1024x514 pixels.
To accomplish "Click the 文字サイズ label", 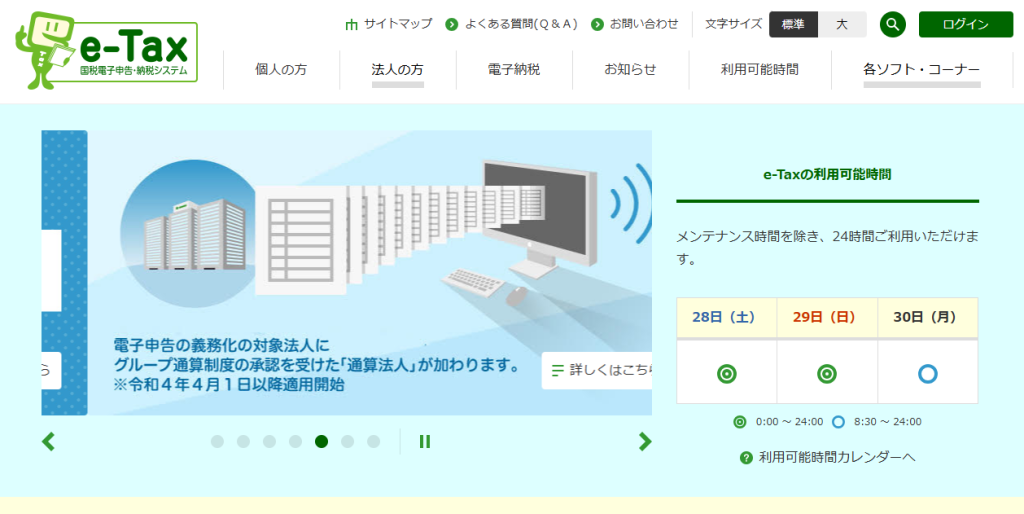I will [733, 24].
